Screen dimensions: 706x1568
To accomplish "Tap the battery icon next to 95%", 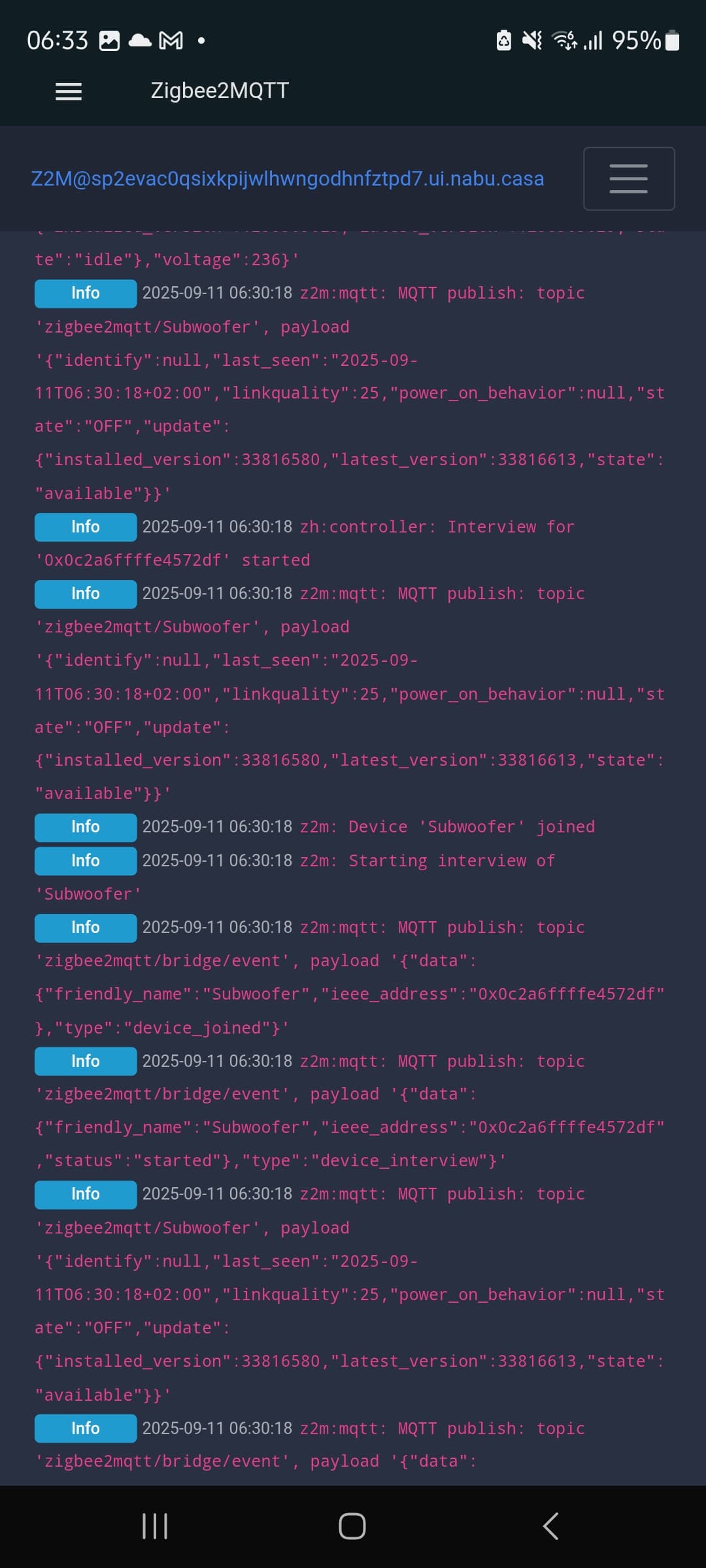I will point(672,41).
